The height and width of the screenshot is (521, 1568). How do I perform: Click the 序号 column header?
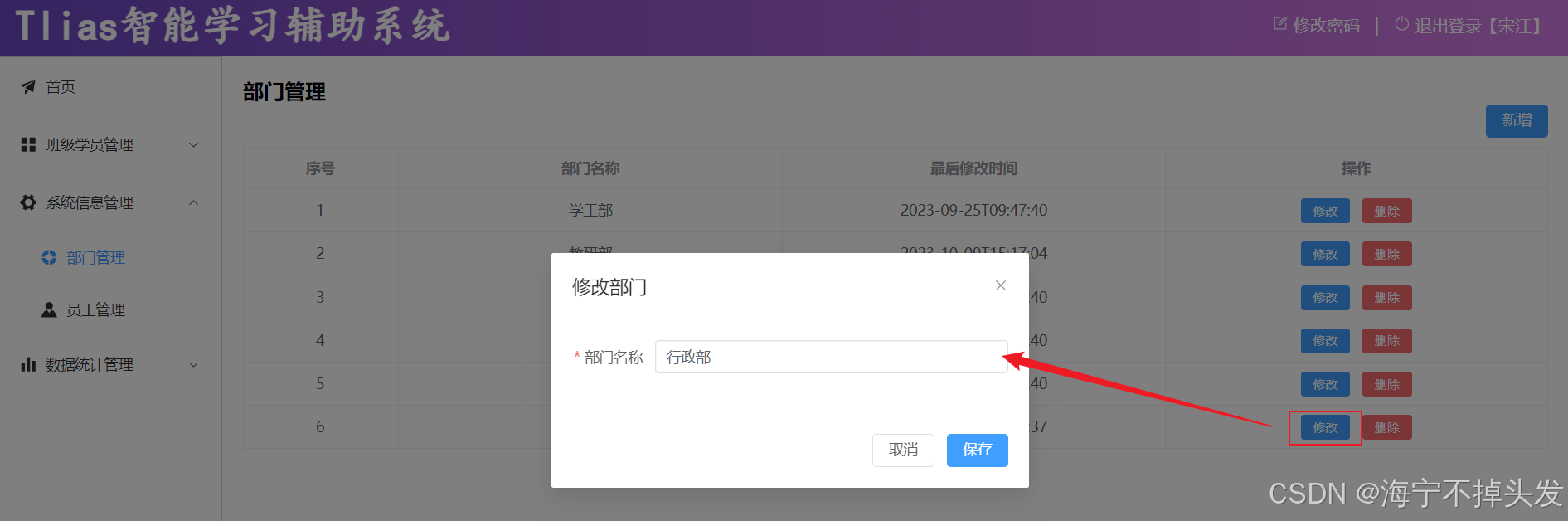[320, 168]
